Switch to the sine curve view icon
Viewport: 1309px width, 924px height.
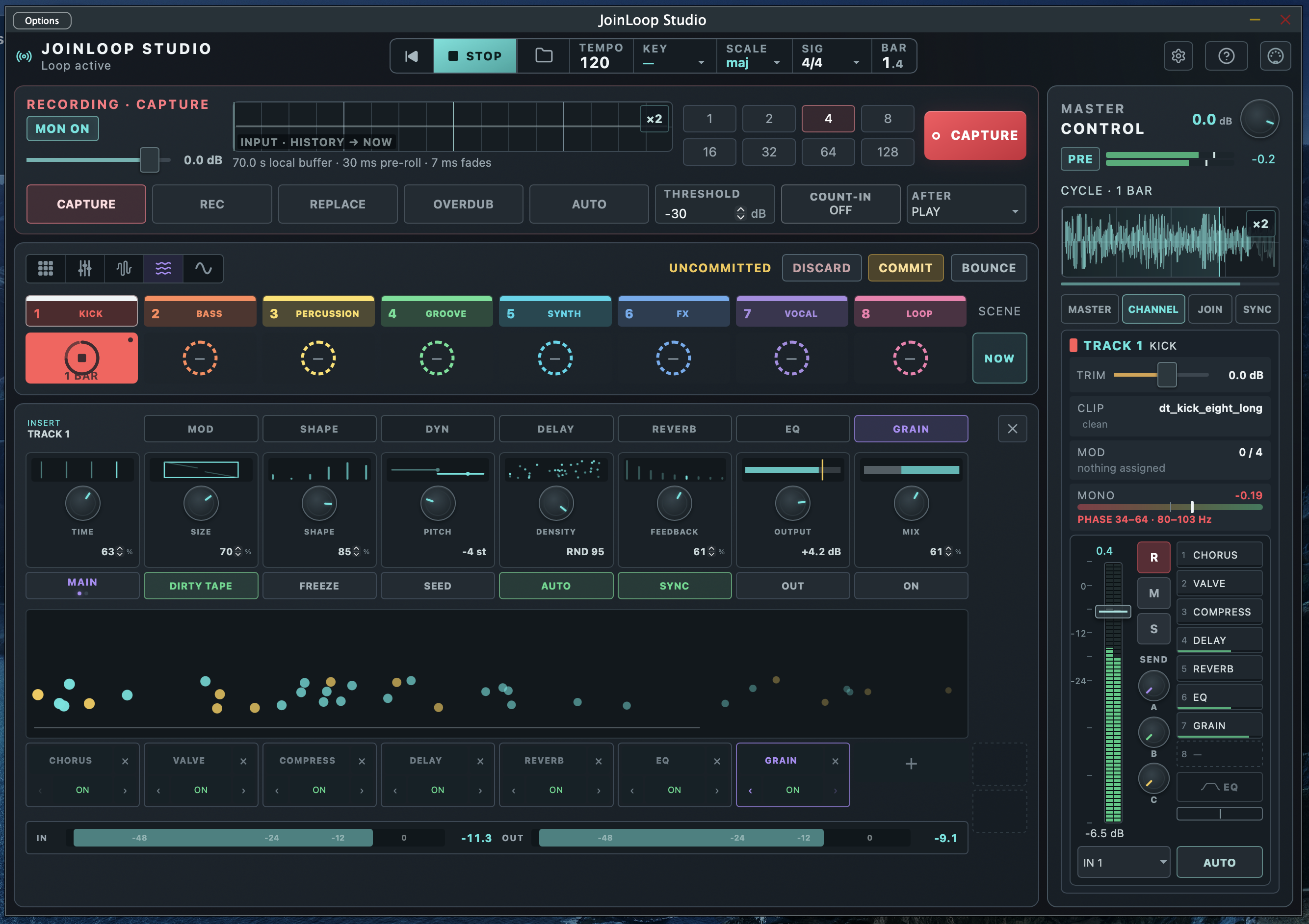click(203, 268)
